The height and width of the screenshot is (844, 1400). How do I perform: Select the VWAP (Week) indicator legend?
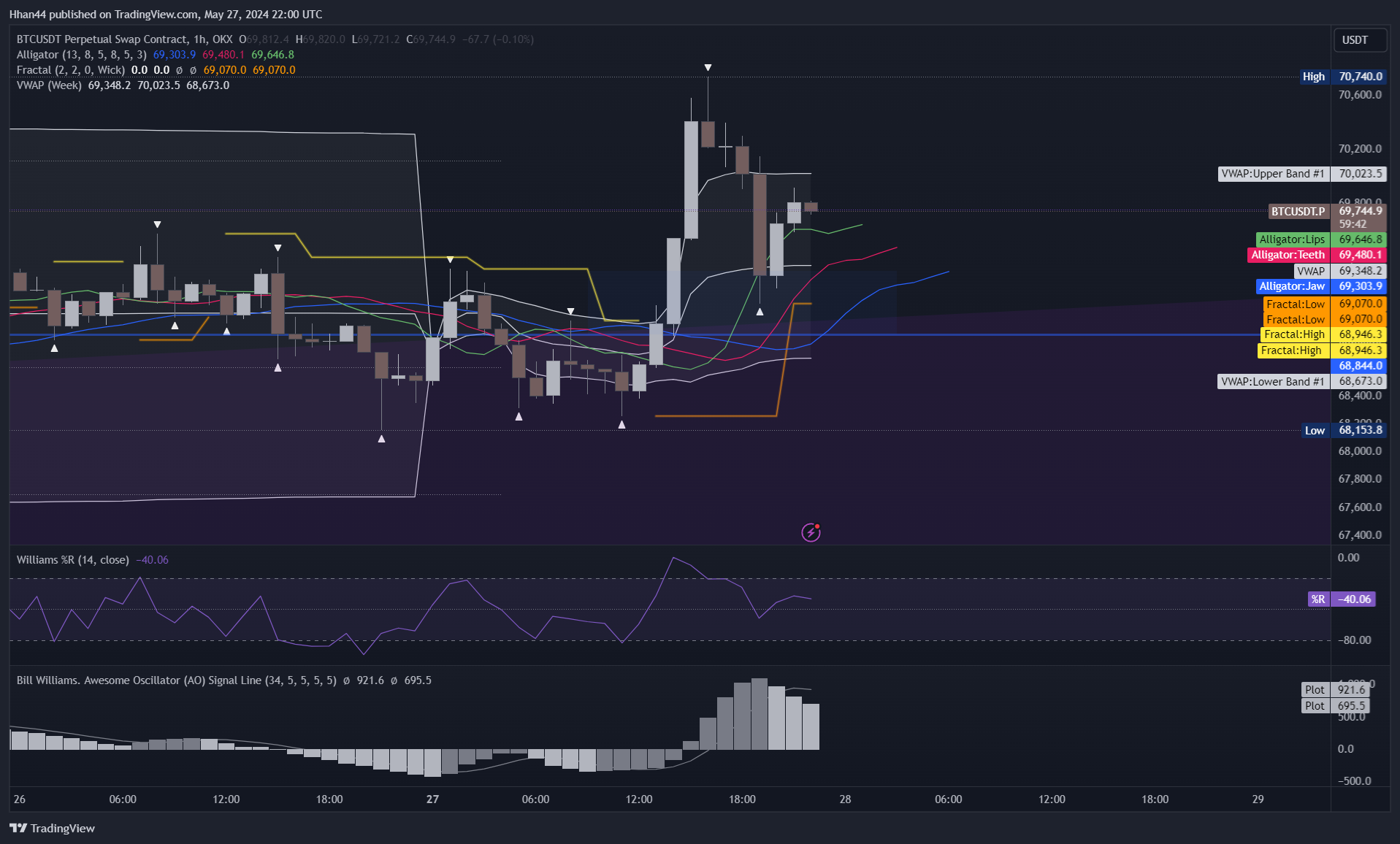tap(49, 85)
